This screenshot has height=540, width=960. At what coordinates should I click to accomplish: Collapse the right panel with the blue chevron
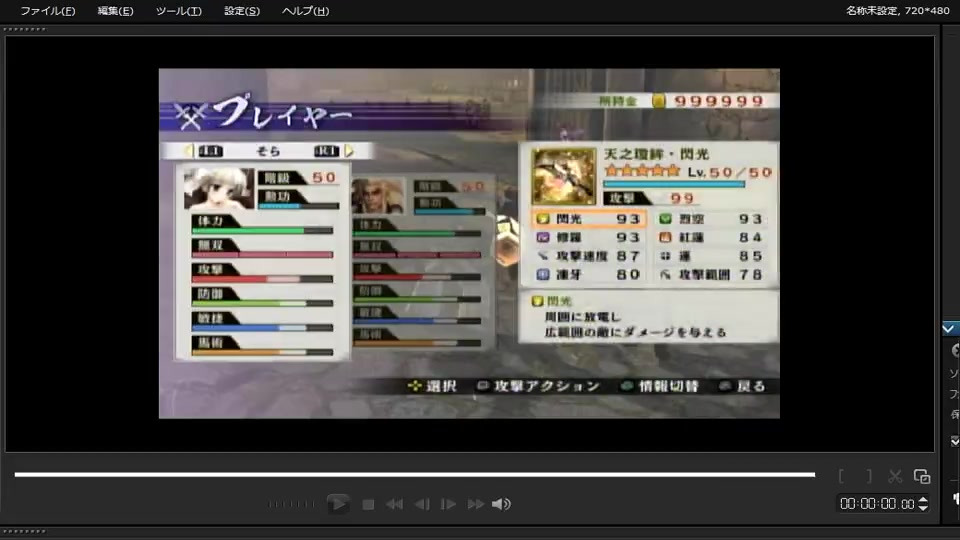pos(948,329)
